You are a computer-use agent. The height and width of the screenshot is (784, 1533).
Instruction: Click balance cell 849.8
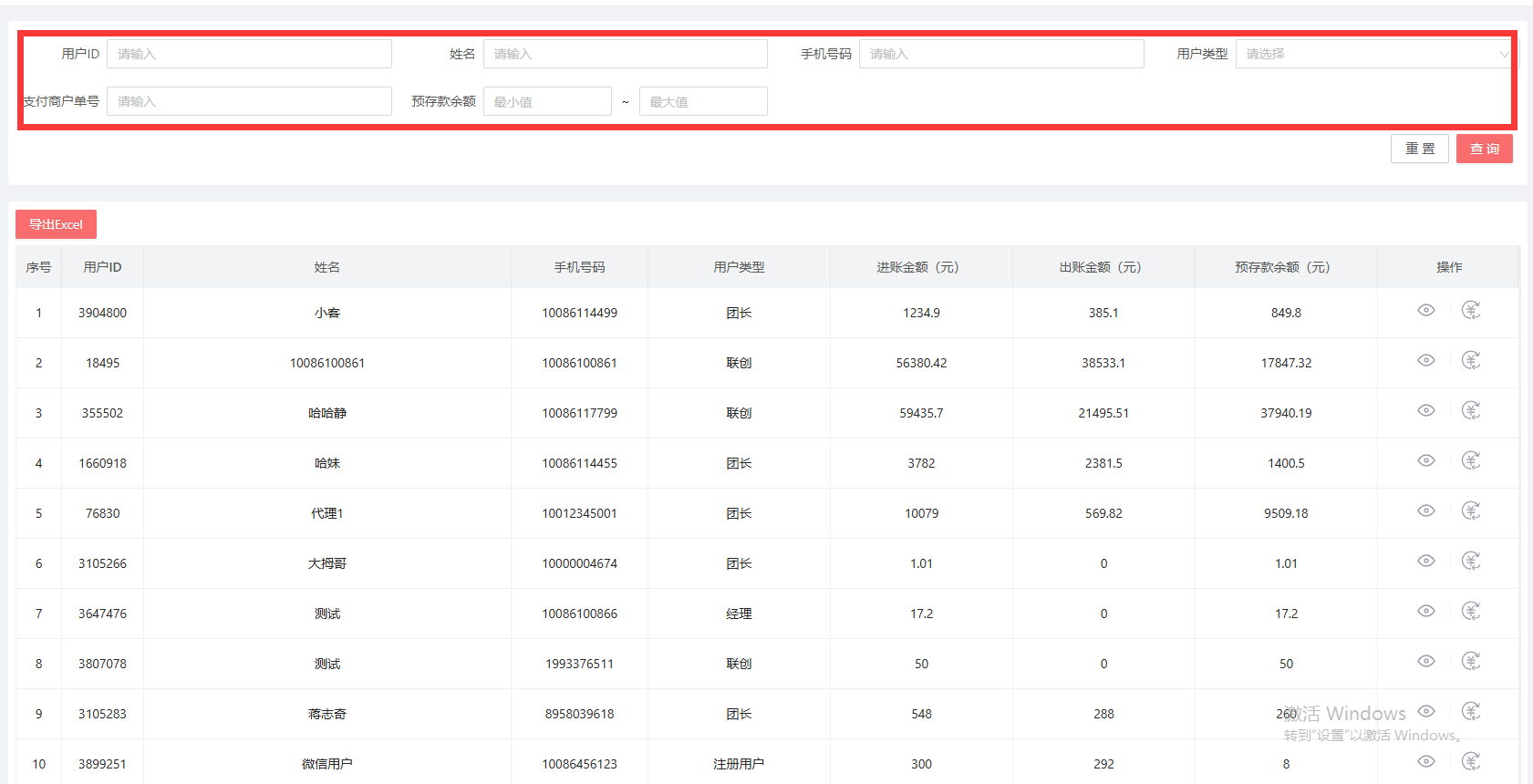pyautogui.click(x=1286, y=313)
